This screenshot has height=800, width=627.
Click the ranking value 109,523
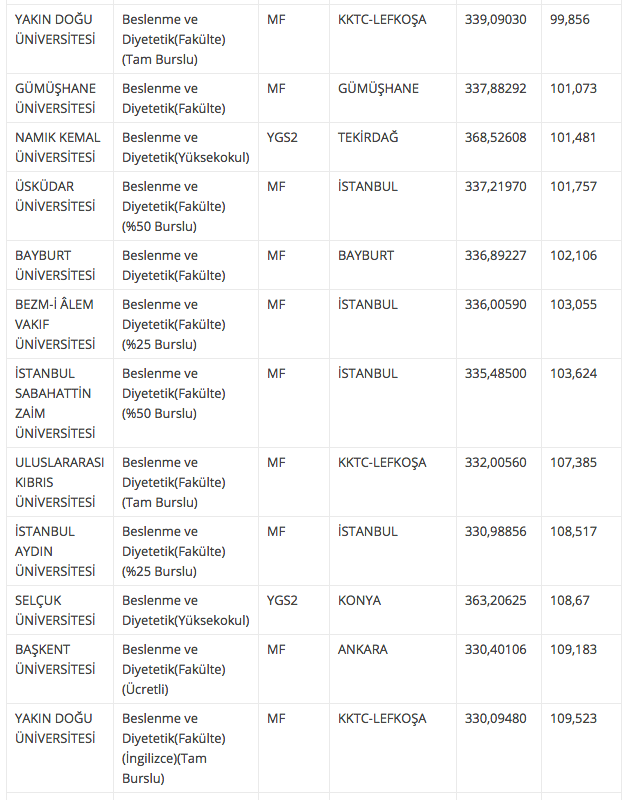point(573,718)
